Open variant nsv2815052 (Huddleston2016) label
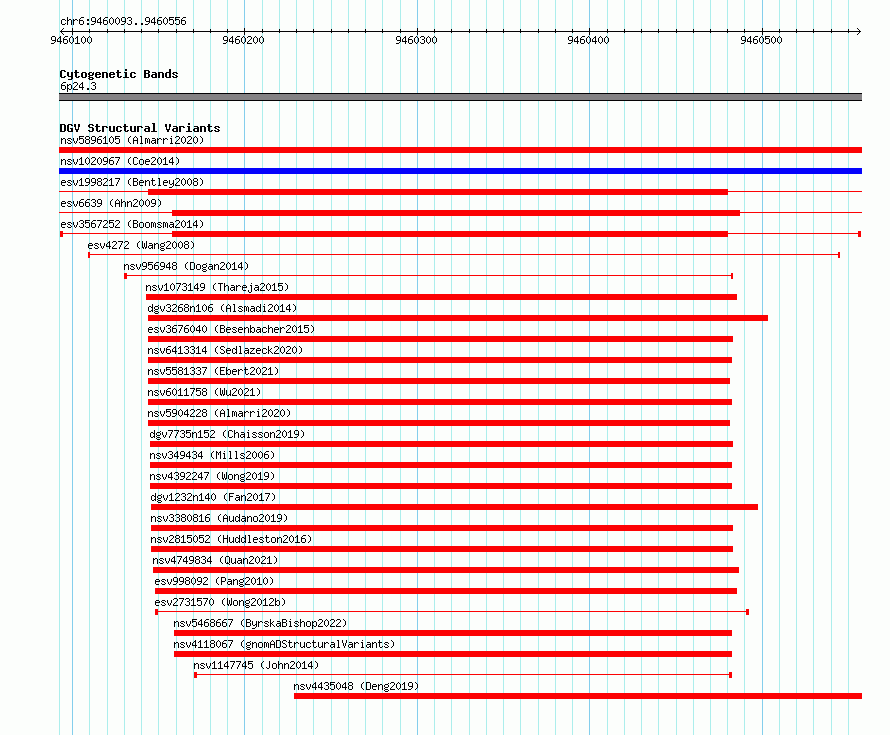Image resolution: width=890 pixels, height=735 pixels. [231, 539]
